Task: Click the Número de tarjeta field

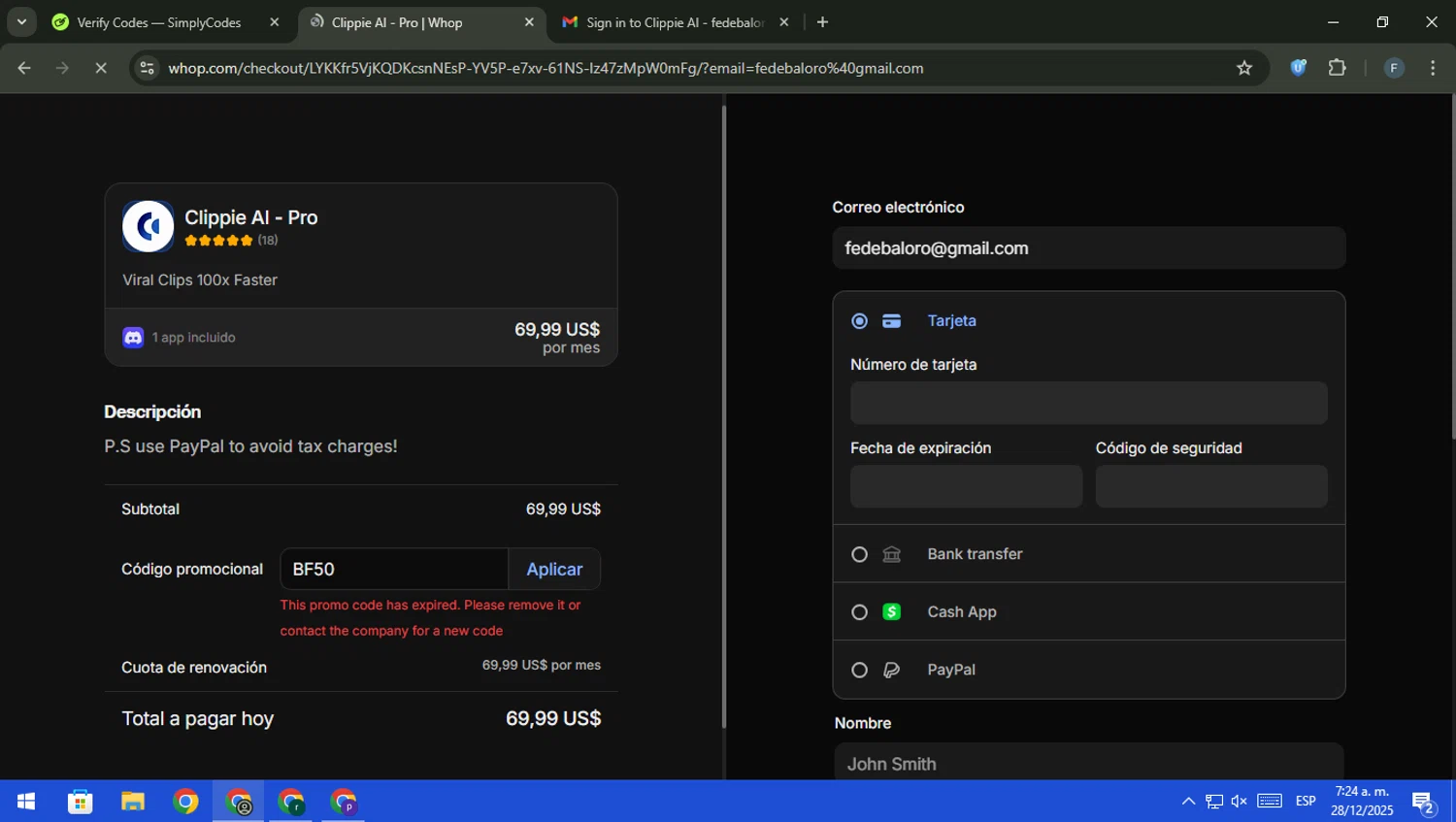Action: (1088, 403)
